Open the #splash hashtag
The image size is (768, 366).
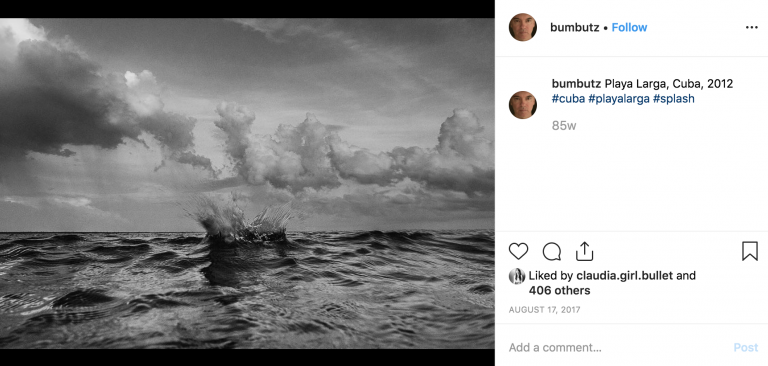[x=673, y=99]
